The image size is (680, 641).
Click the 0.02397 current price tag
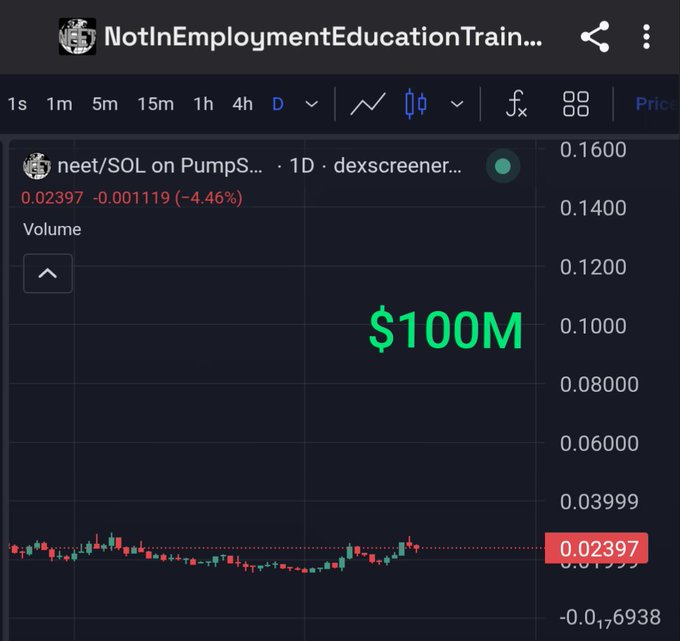click(596, 549)
